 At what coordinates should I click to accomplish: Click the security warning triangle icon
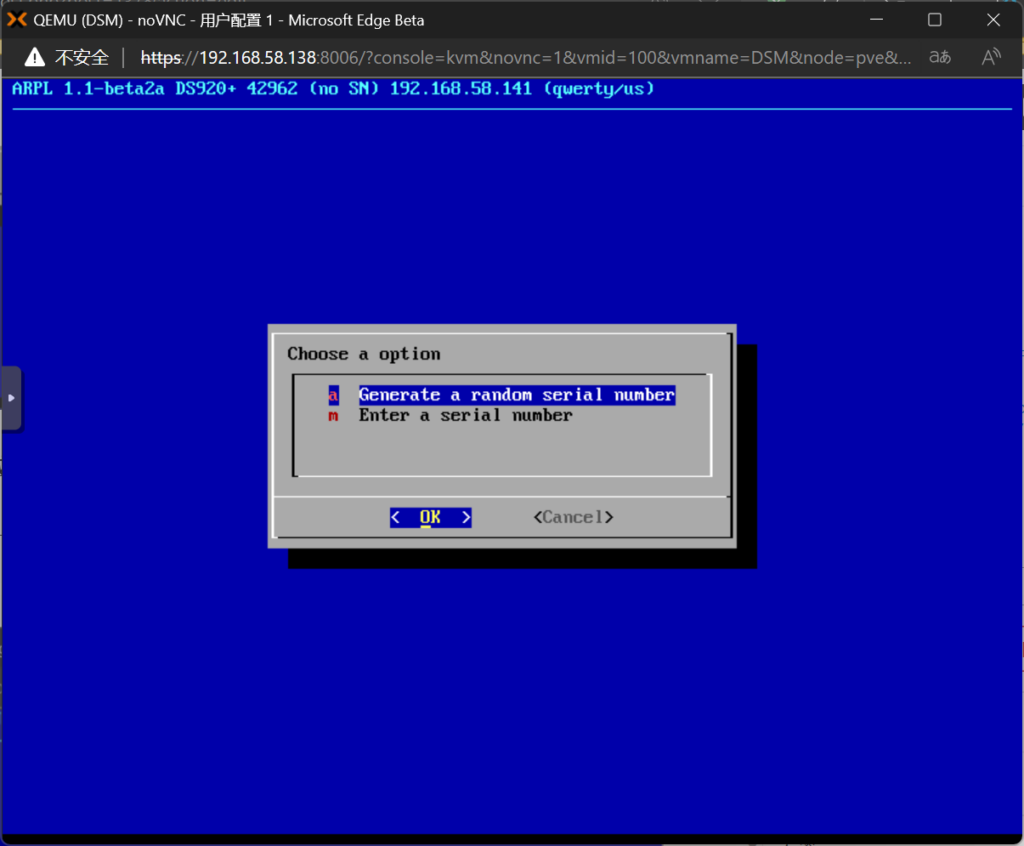(35, 57)
